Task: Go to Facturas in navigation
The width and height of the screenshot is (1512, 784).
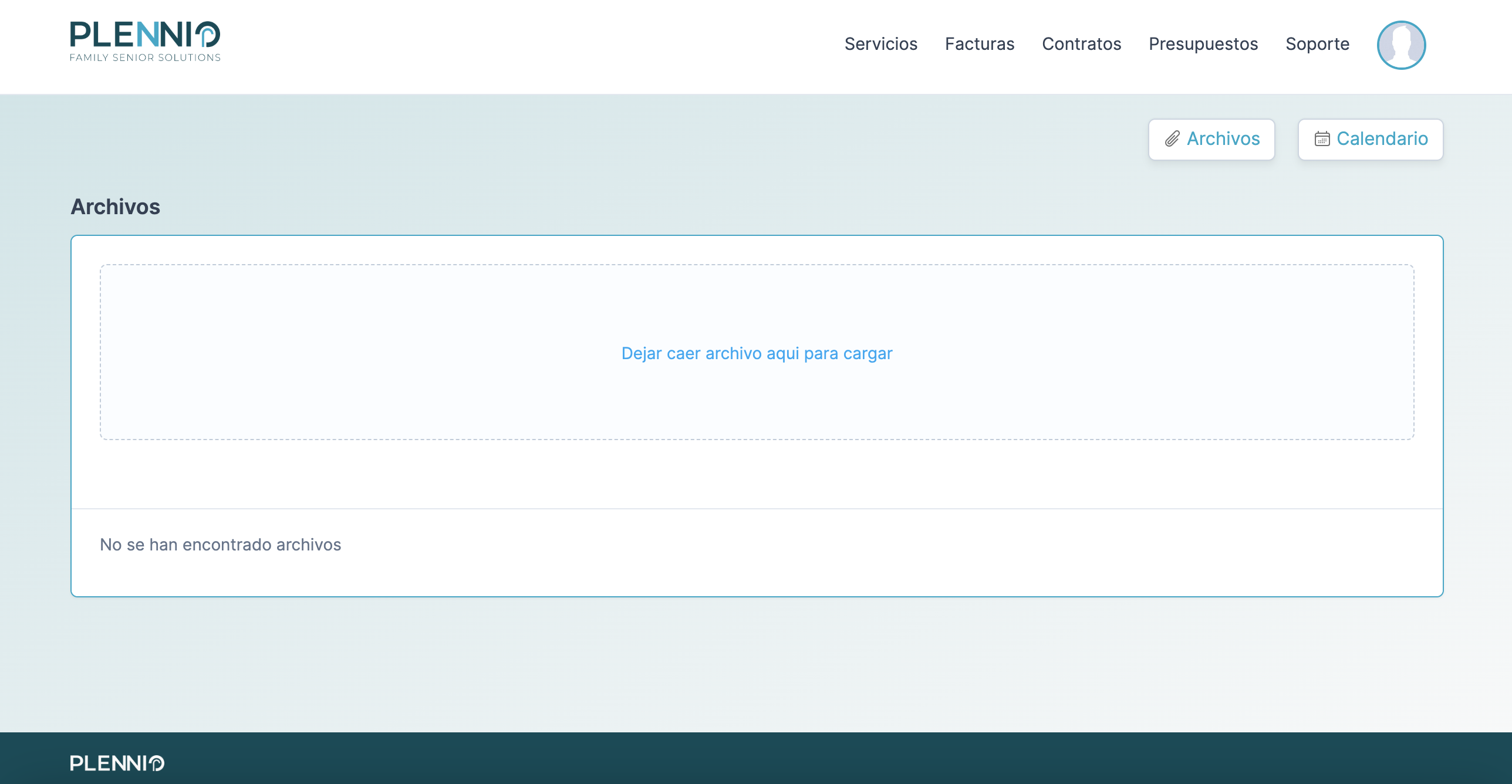Action: click(980, 44)
